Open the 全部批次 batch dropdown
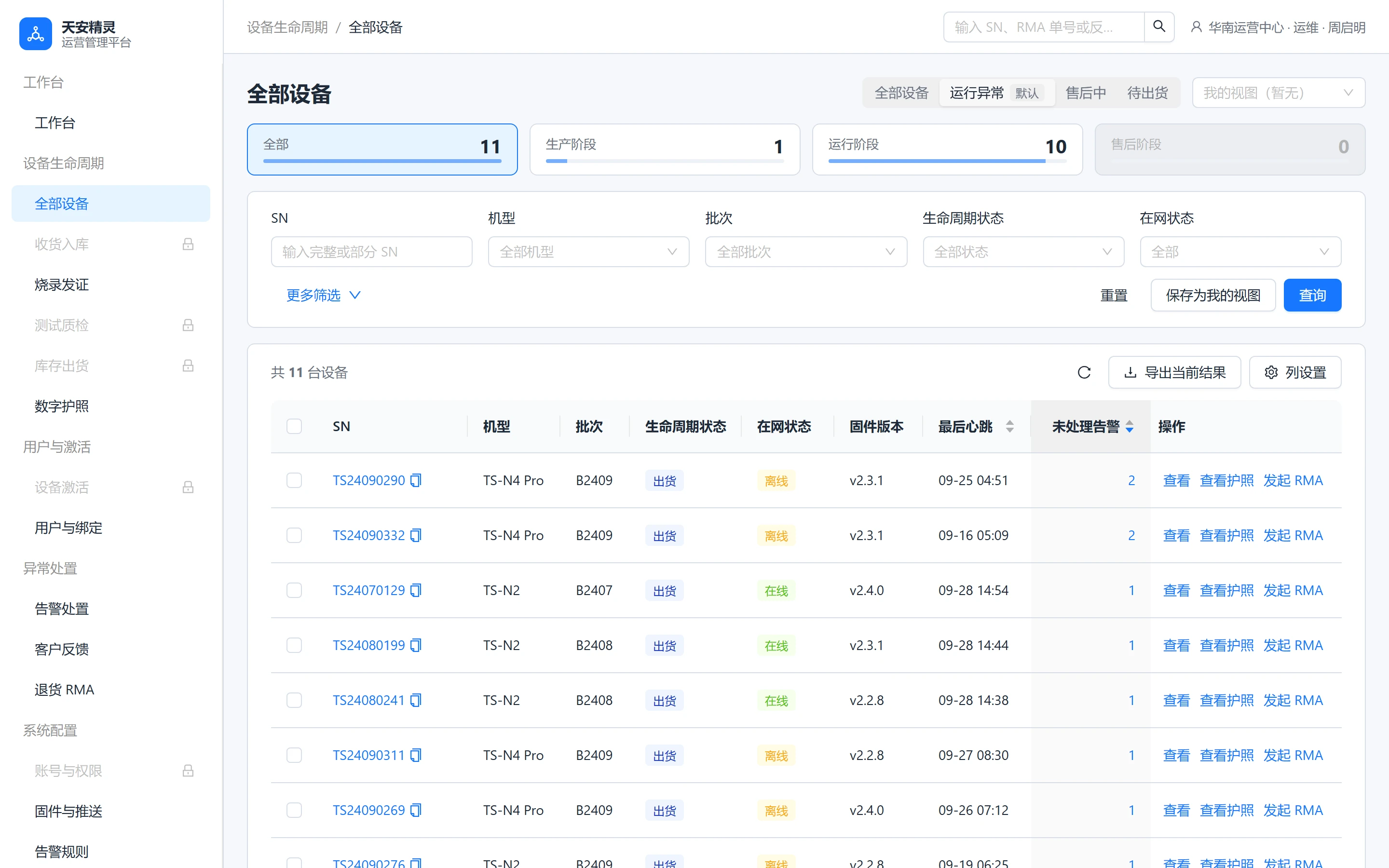 pyautogui.click(x=806, y=252)
